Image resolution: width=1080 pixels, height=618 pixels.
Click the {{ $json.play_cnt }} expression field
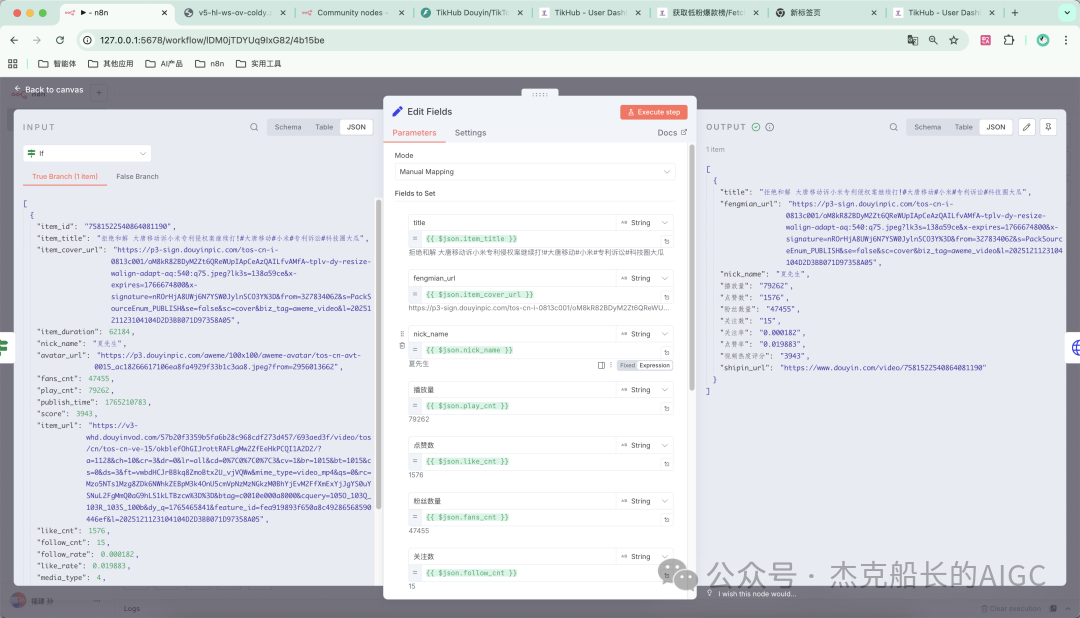pyautogui.click(x=541, y=406)
